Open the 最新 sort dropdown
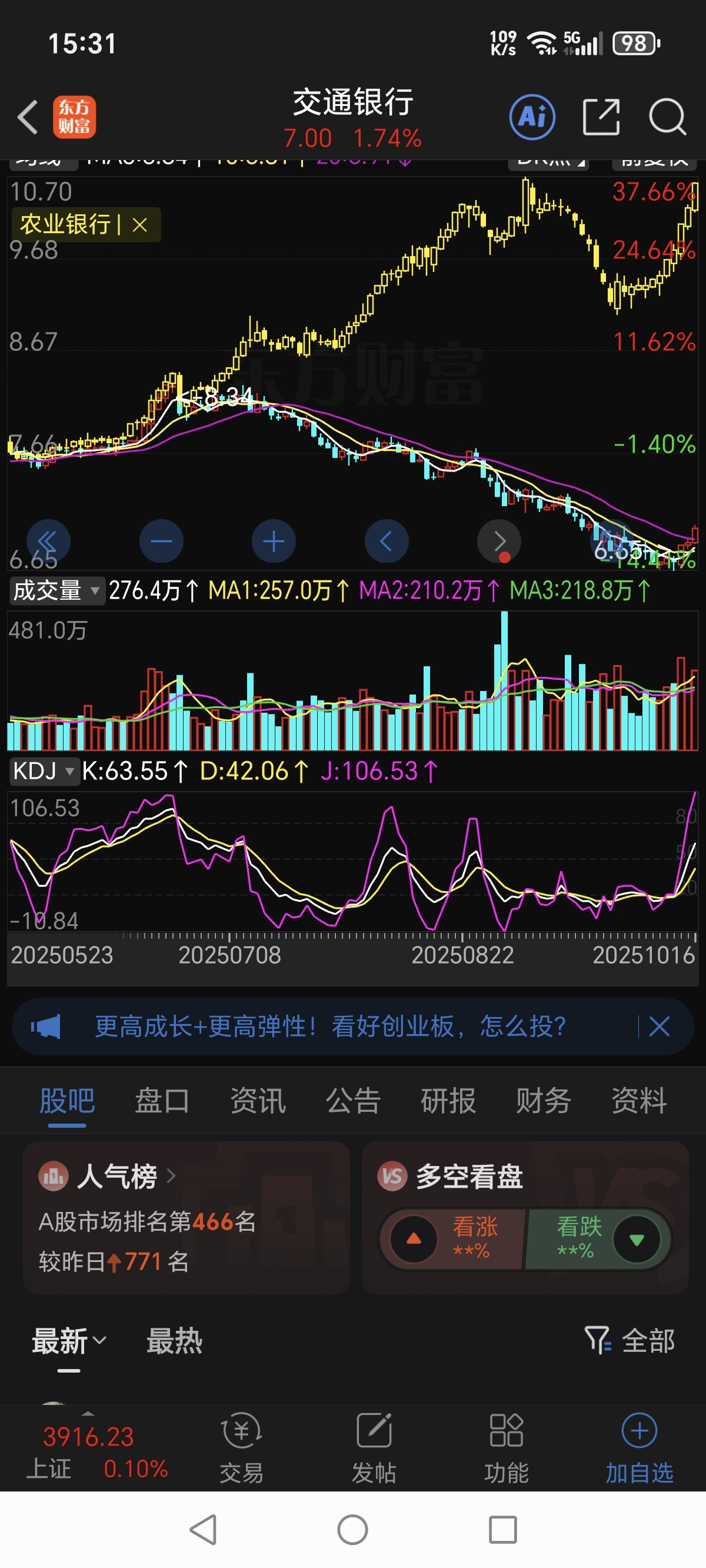Image resolution: width=706 pixels, height=1568 pixels. (69, 1341)
